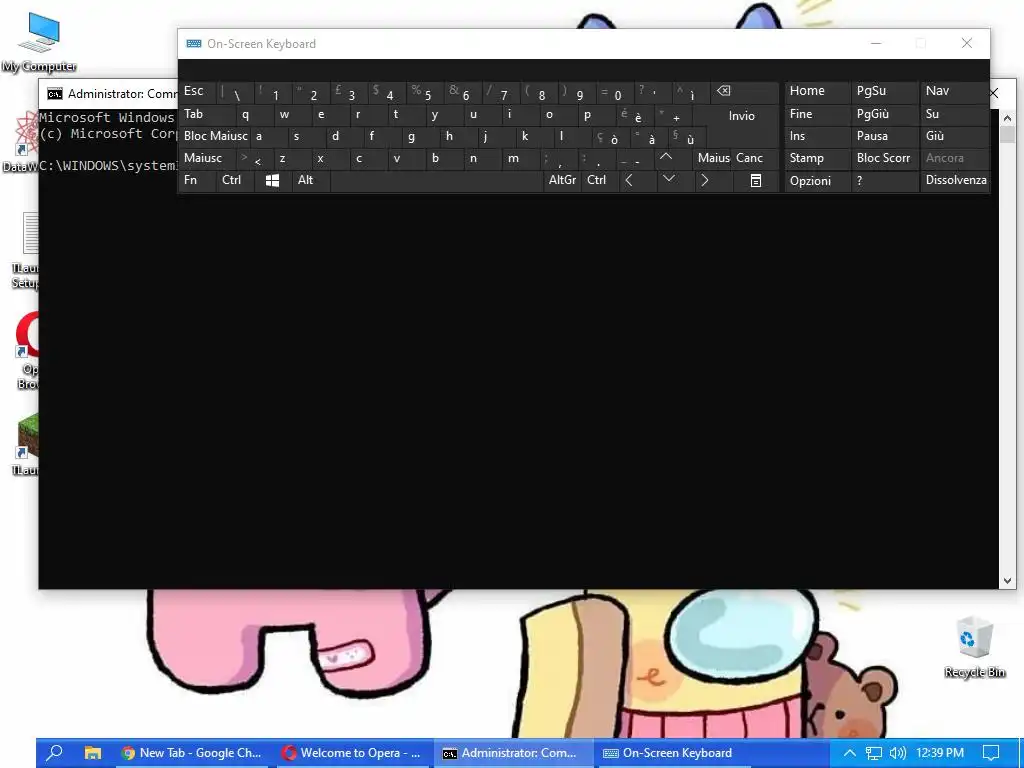1024x768 pixels.
Task: Open the notification center icon
Action: (991, 753)
